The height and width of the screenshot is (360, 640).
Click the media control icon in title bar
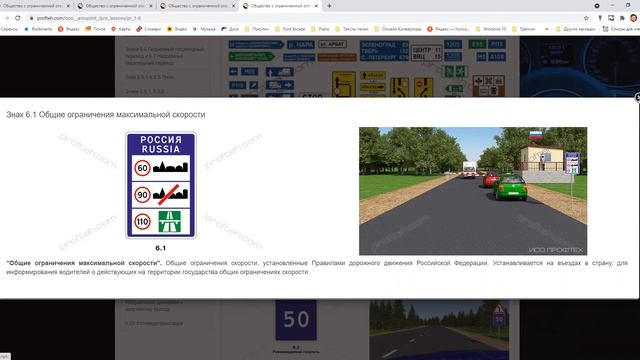coord(597,6)
